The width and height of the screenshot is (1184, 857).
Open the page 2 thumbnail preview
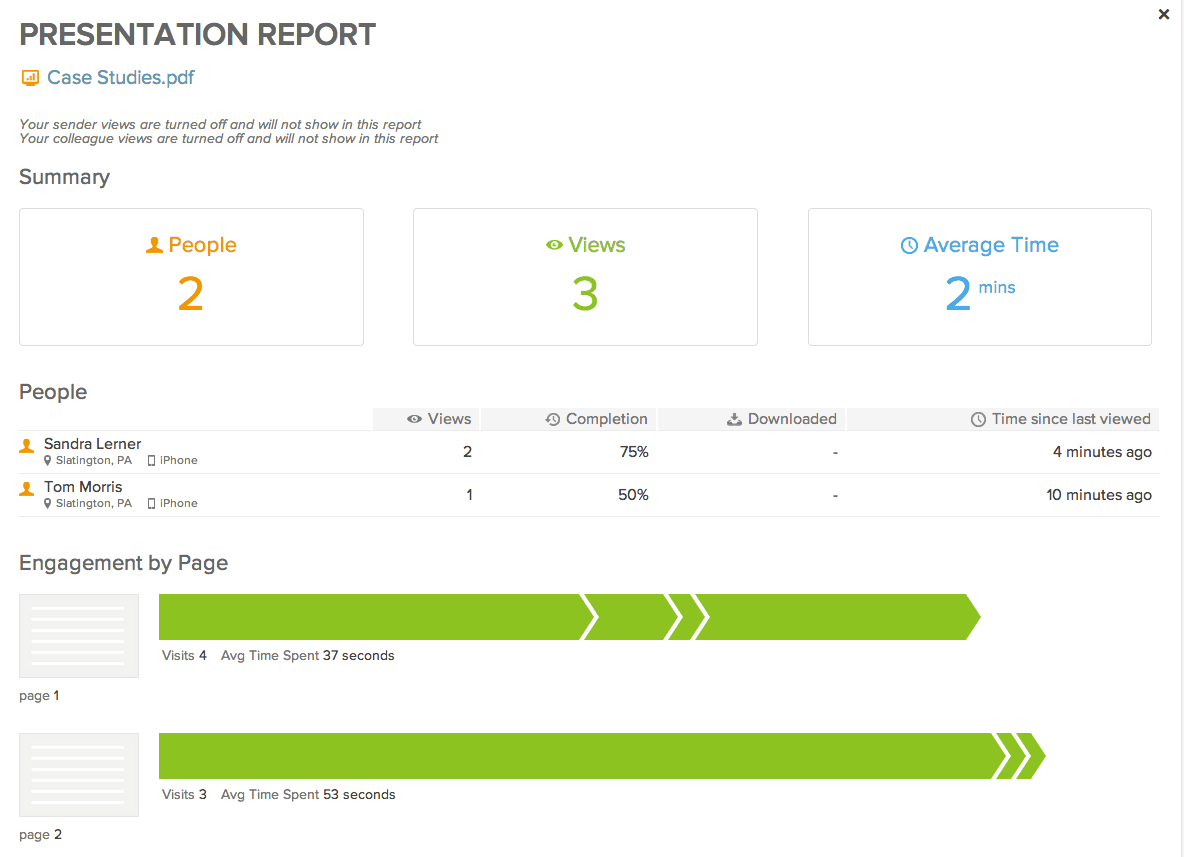point(78,774)
